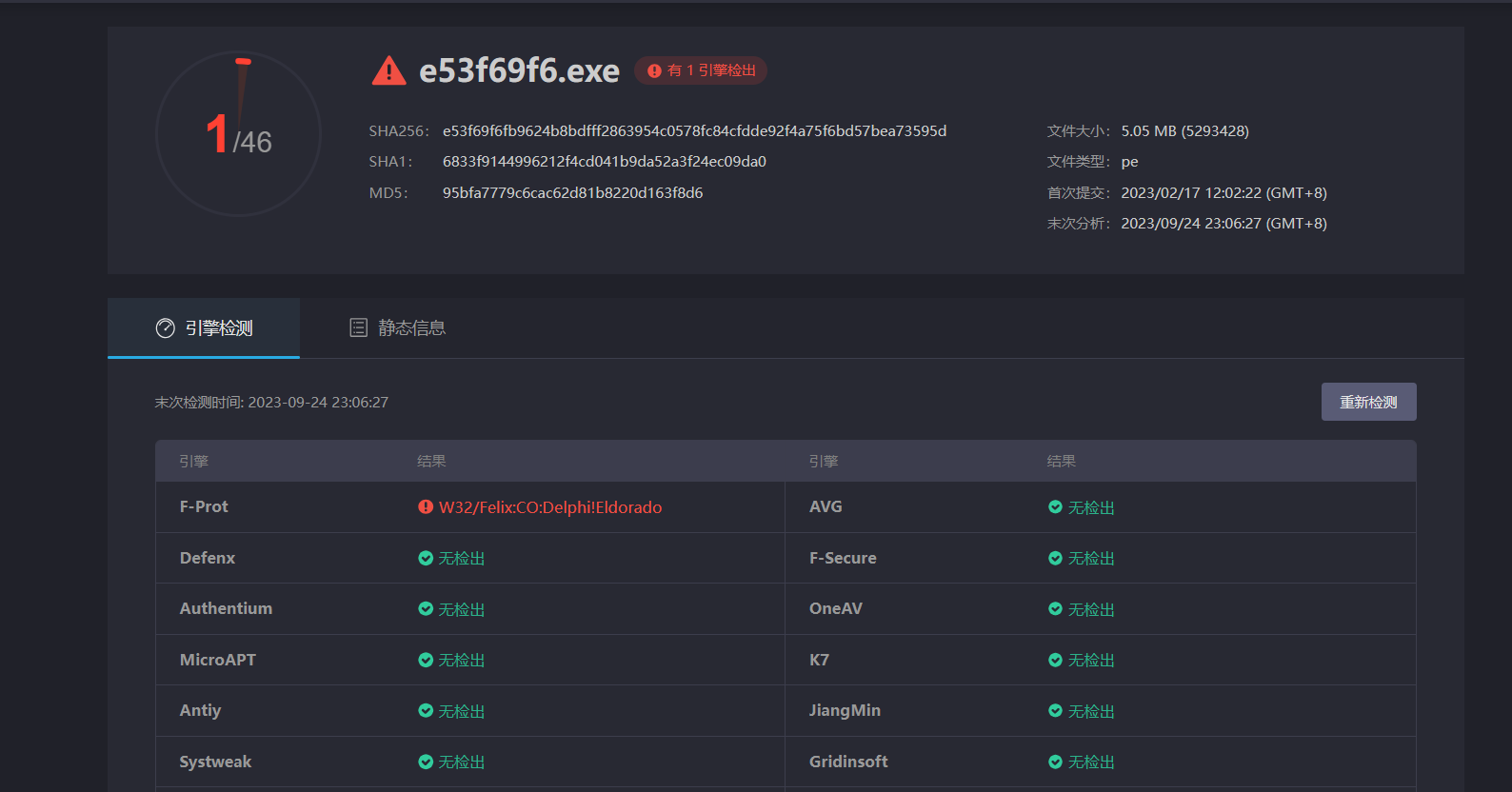Click the 末次检测时间 timestamp line
The width and height of the screenshot is (1512, 792).
pyautogui.click(x=271, y=403)
